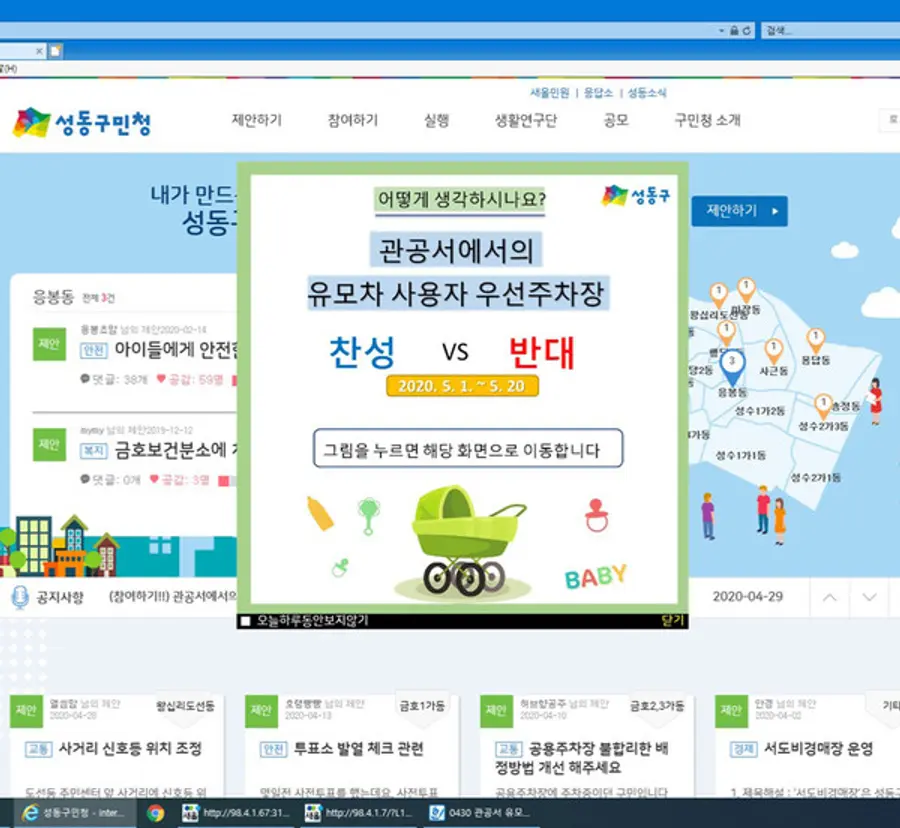Viewport: 900px width, 828px height.
Task: Click the orange map pin above 사근동
Action: [773, 350]
